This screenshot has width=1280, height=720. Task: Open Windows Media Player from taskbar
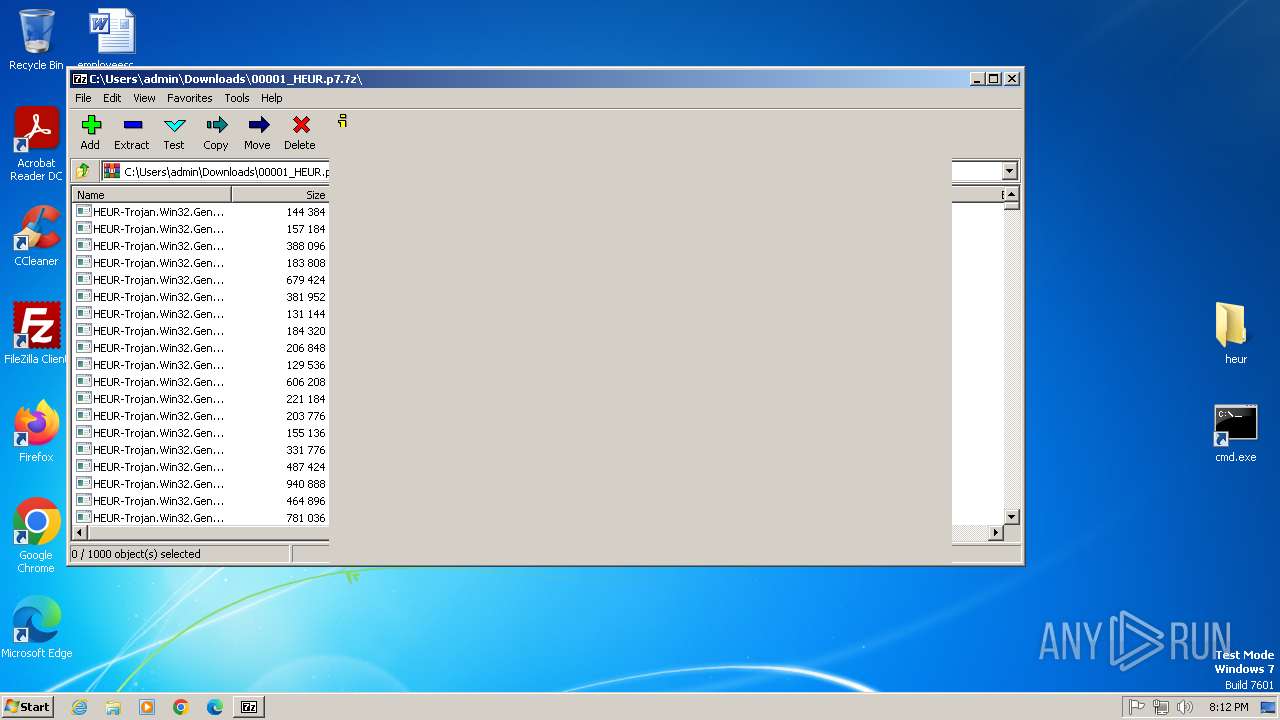point(147,707)
